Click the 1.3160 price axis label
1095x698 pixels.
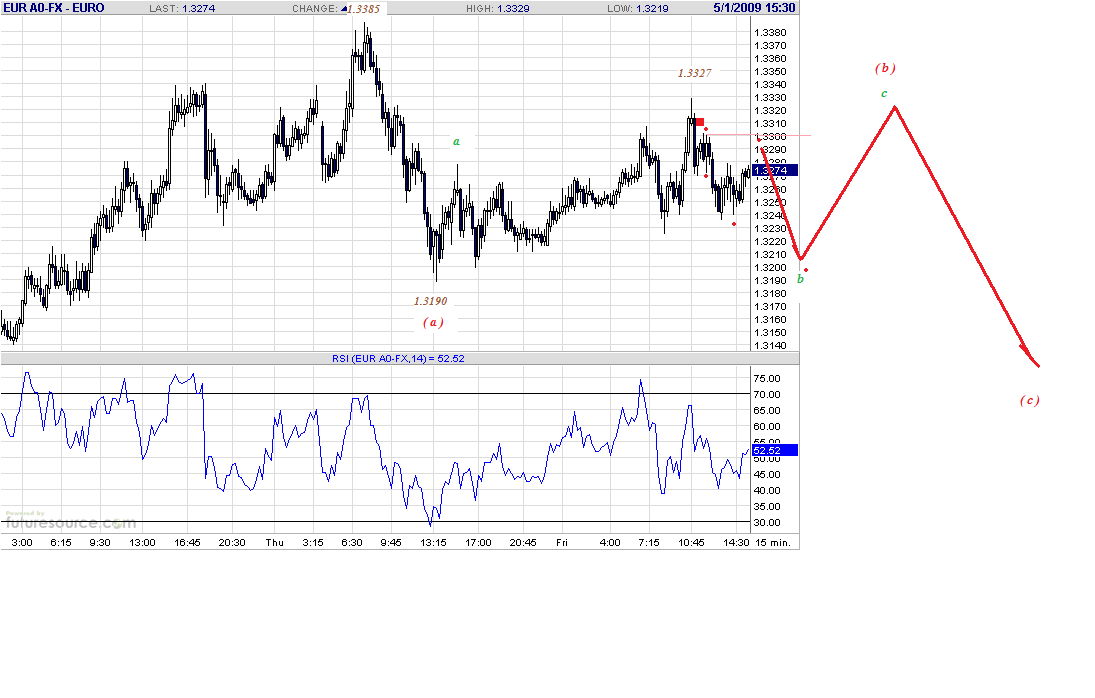(770, 320)
